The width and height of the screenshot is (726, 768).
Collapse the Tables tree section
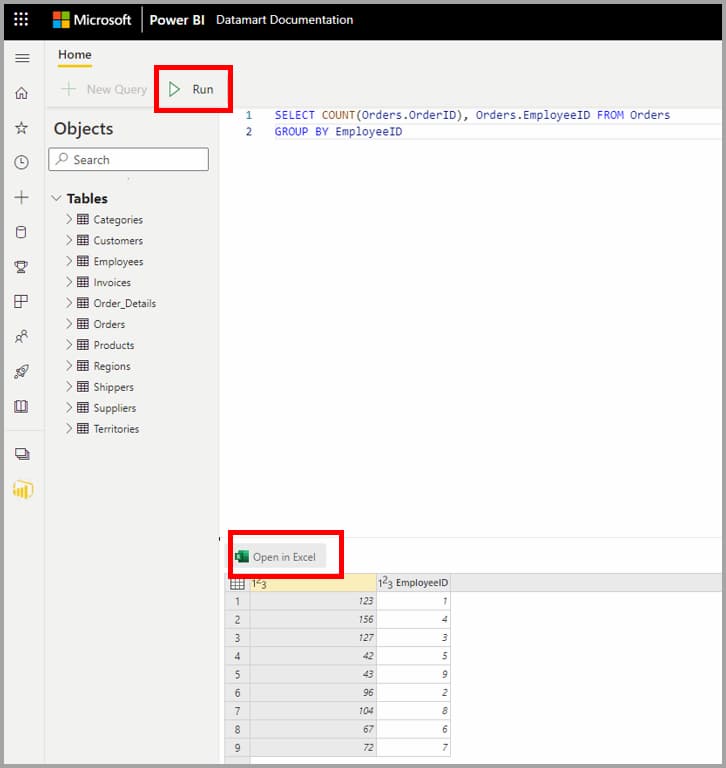pyautogui.click(x=57, y=199)
